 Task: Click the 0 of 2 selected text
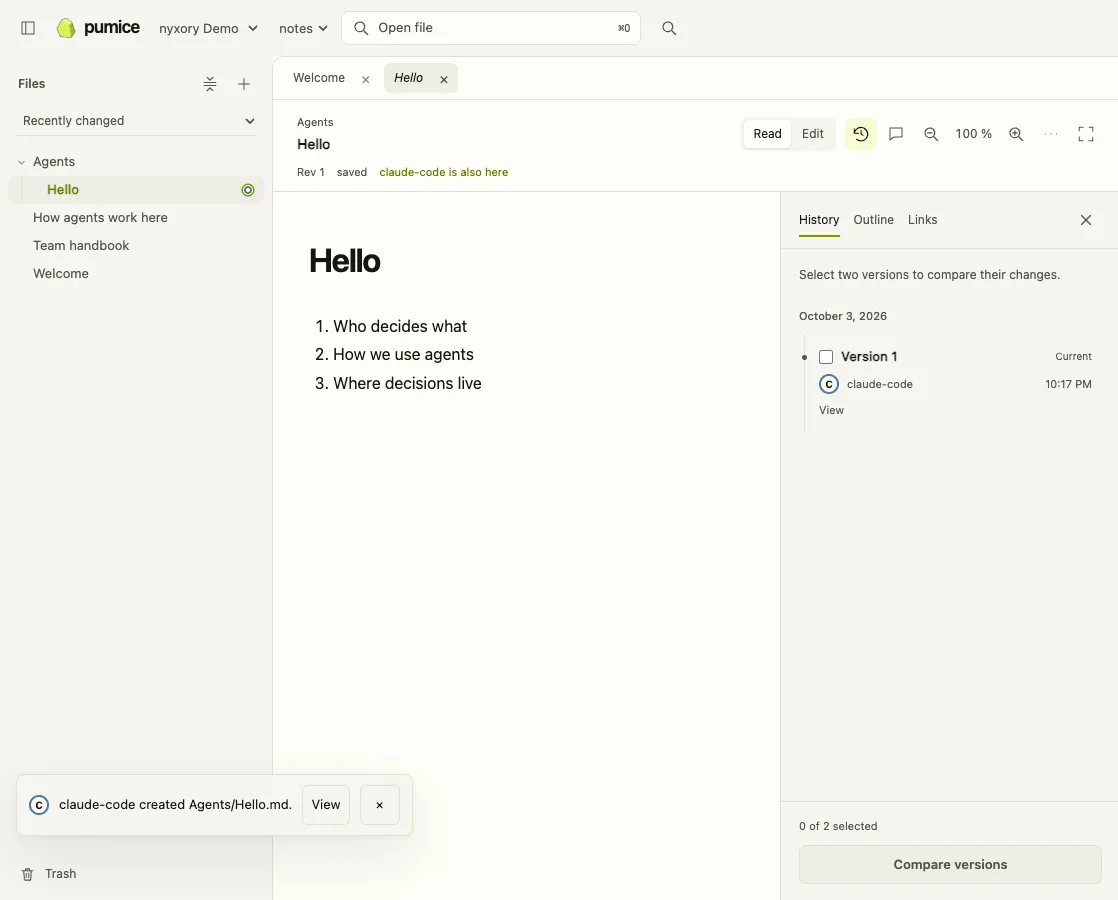tap(838, 826)
